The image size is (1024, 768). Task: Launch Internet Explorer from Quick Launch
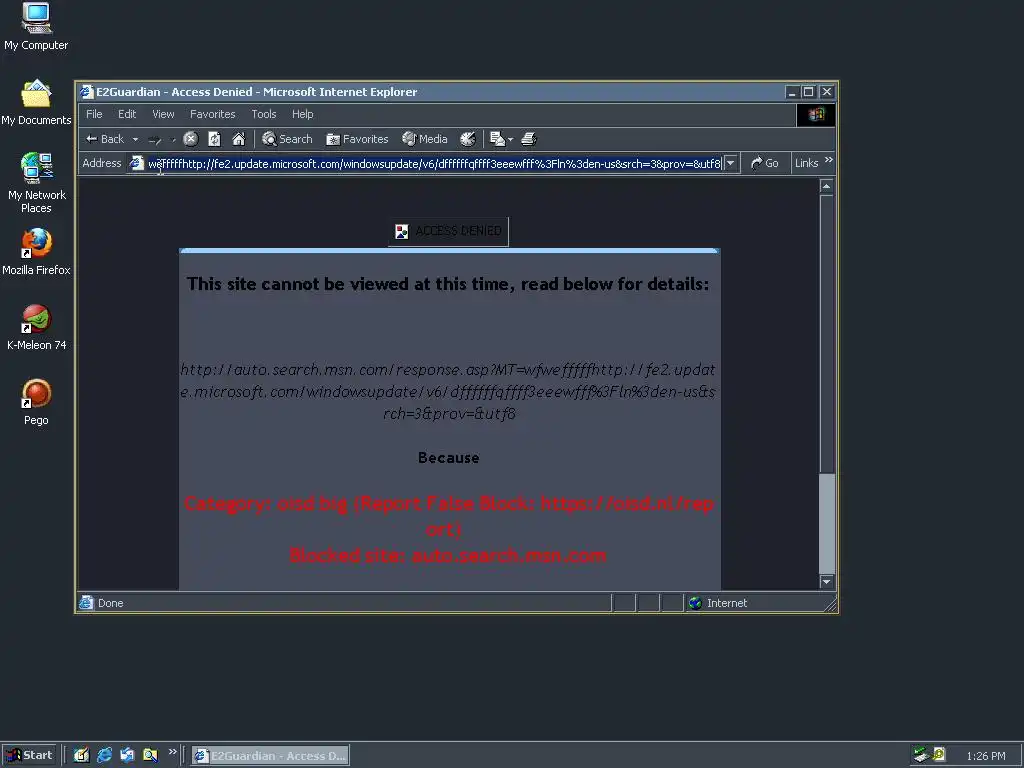pyautogui.click(x=104, y=755)
